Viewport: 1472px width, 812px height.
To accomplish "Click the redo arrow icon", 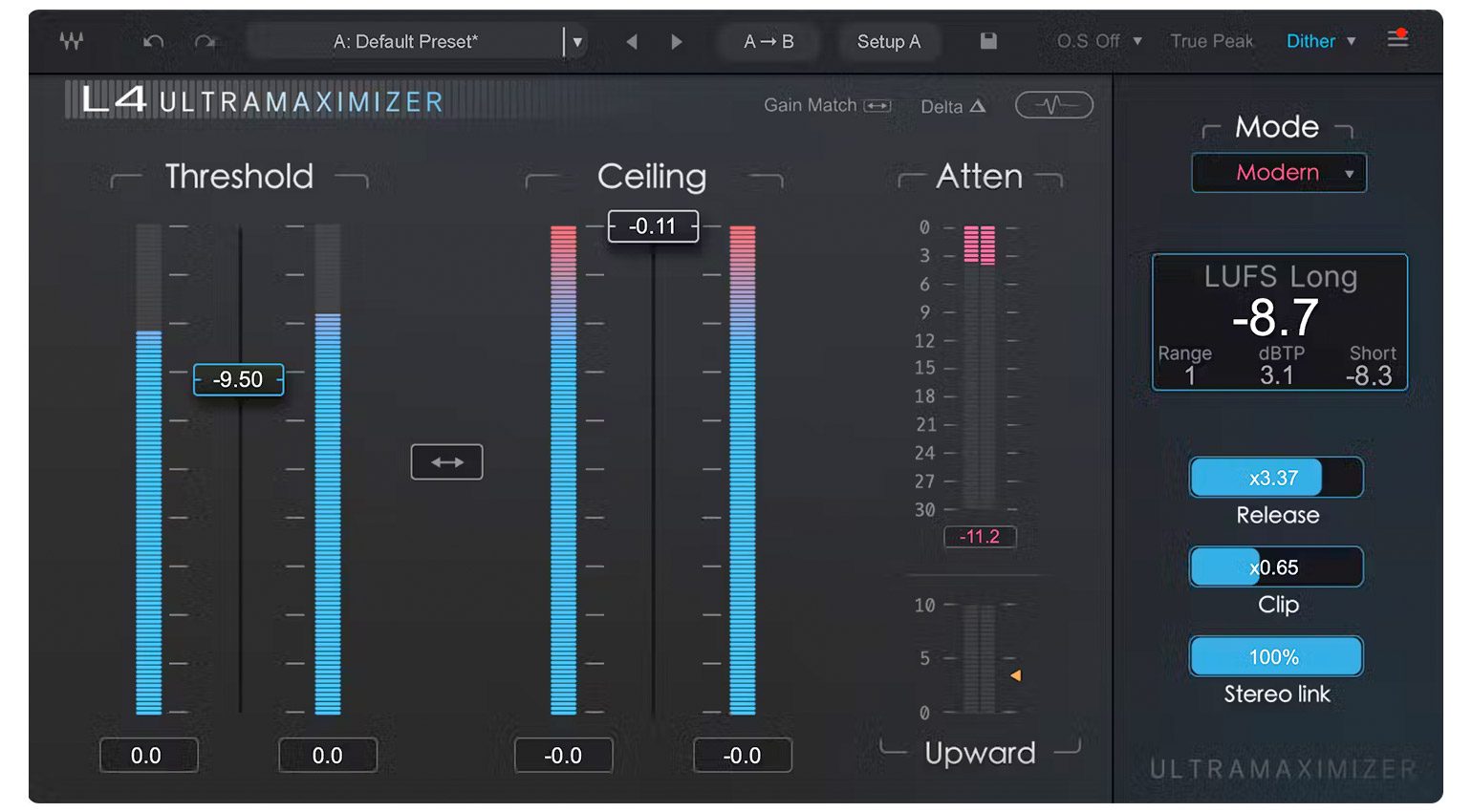I will (205, 41).
